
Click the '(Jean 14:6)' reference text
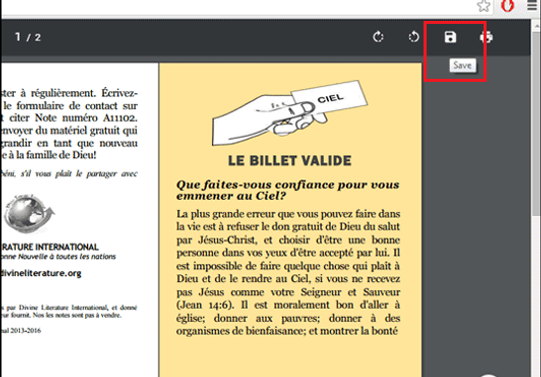pyautogui.click(x=206, y=305)
